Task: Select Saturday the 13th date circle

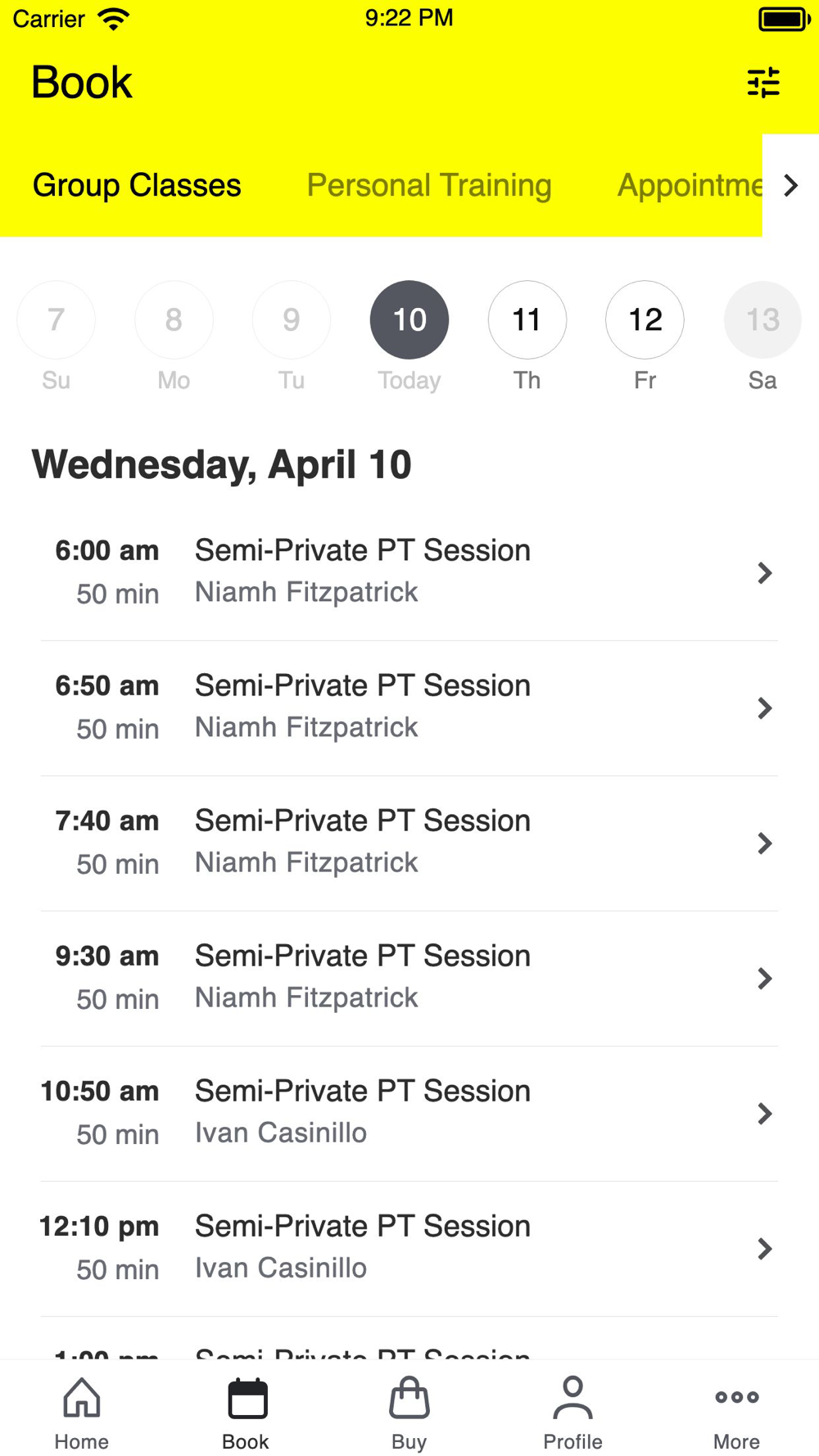Action: pos(762,319)
